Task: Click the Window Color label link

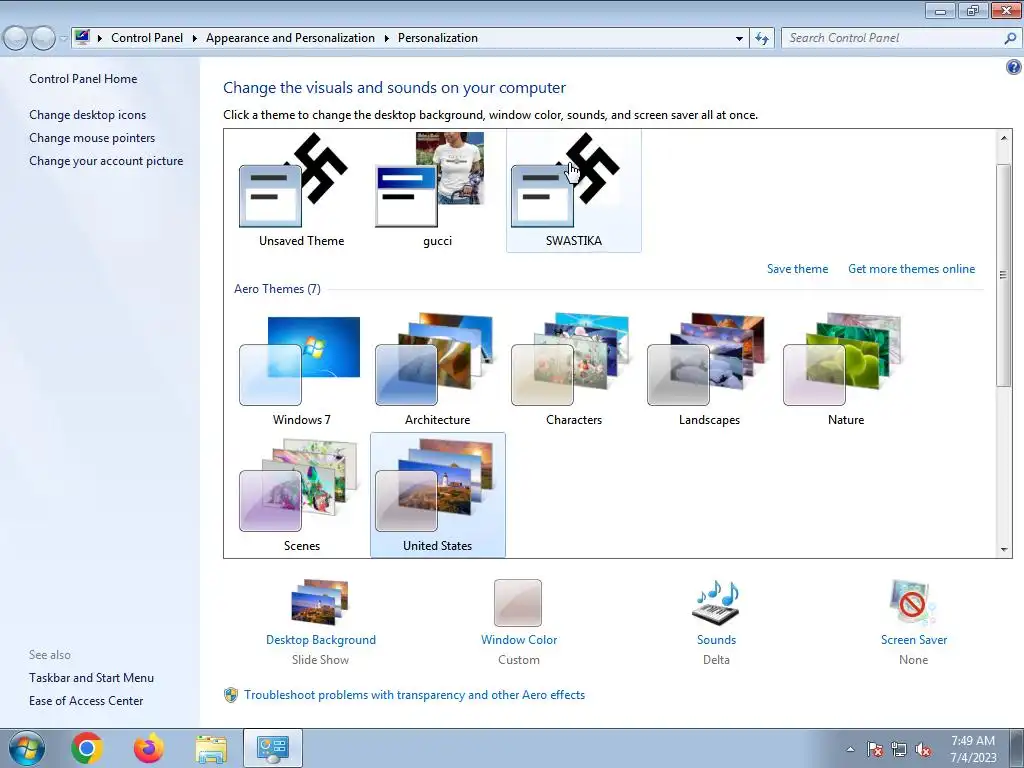Action: [x=519, y=640]
